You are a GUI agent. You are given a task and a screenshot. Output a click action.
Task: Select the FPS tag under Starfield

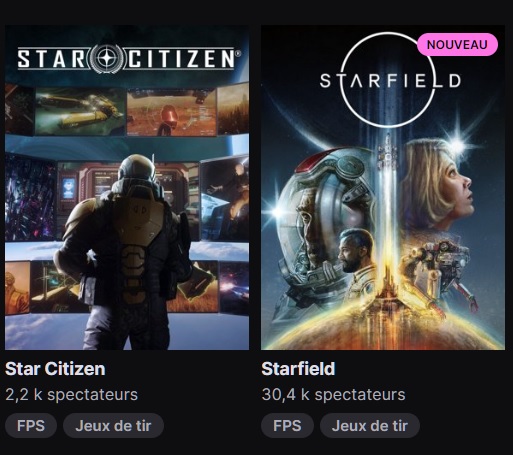coord(287,426)
